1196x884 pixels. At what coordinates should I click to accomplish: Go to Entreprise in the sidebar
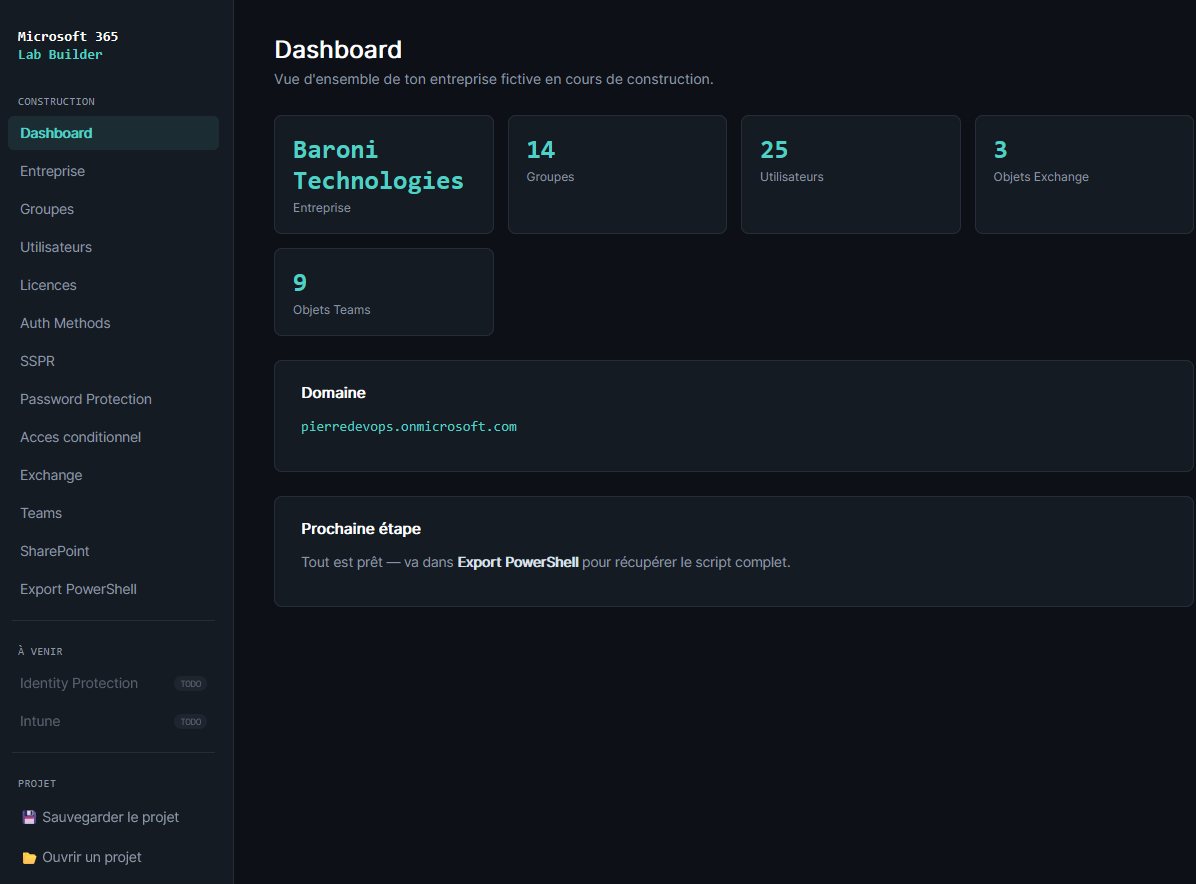pyautogui.click(x=114, y=171)
